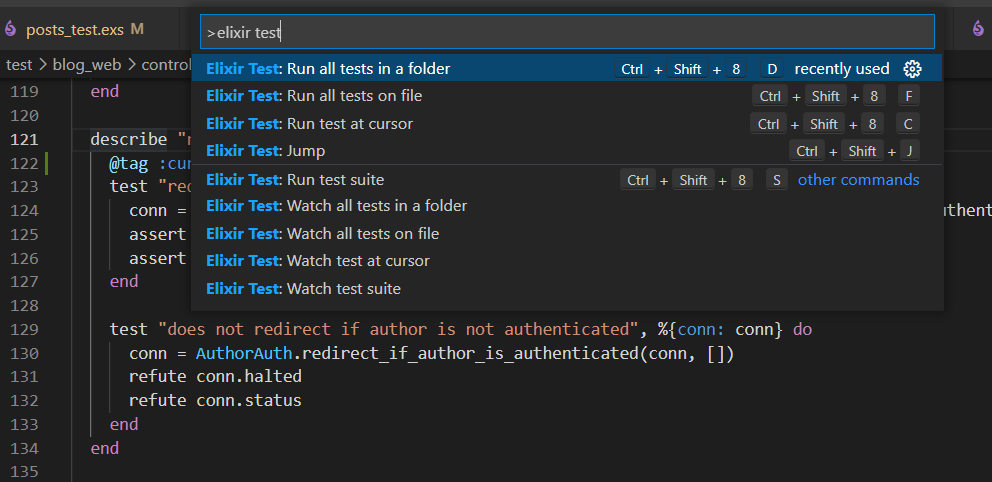
Task: Click the 'test' breadcrumb segment
Action: [19, 65]
